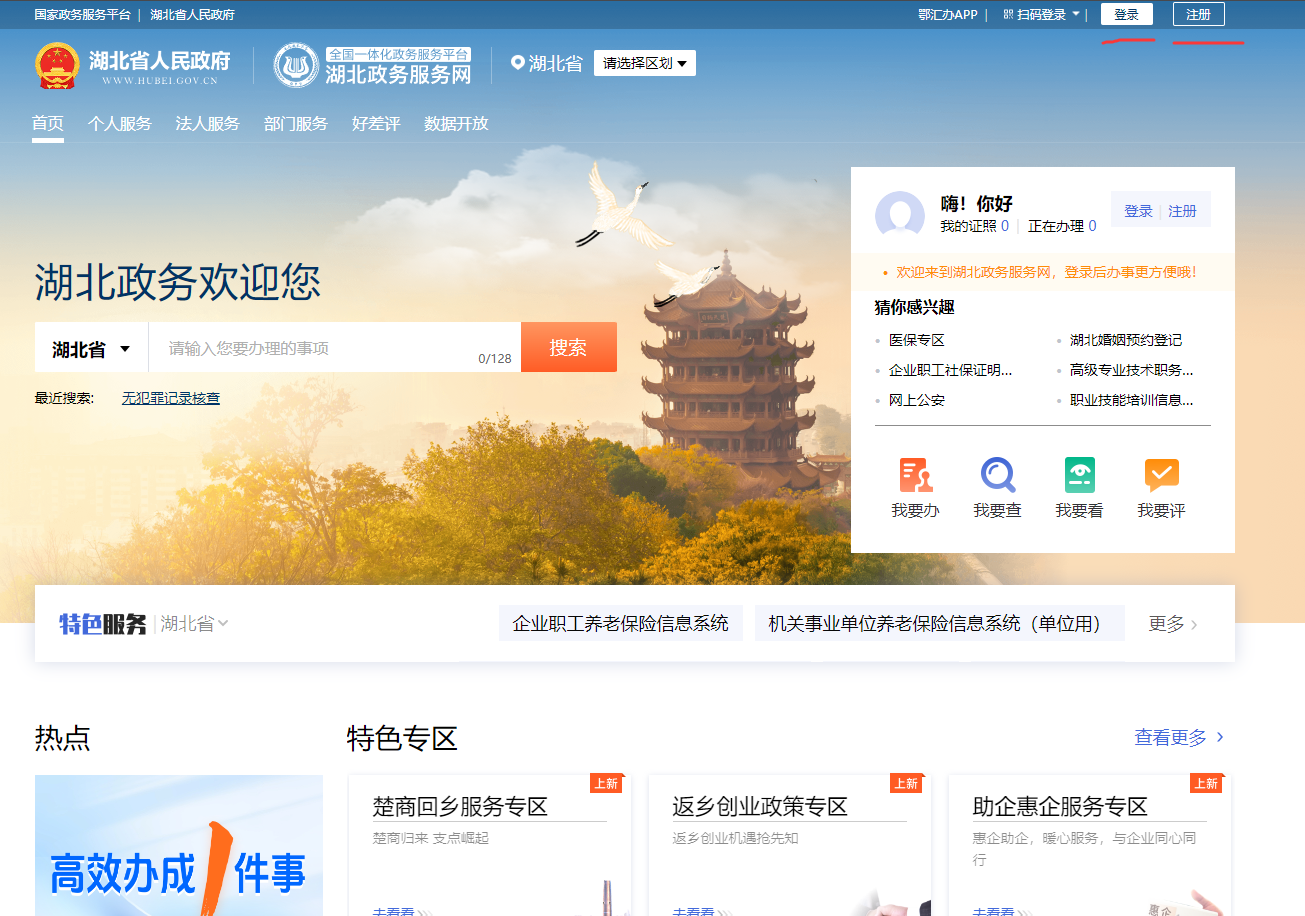Focus the 请输入您要办理的事项 search field
The height and width of the screenshot is (916, 1305).
click(334, 348)
